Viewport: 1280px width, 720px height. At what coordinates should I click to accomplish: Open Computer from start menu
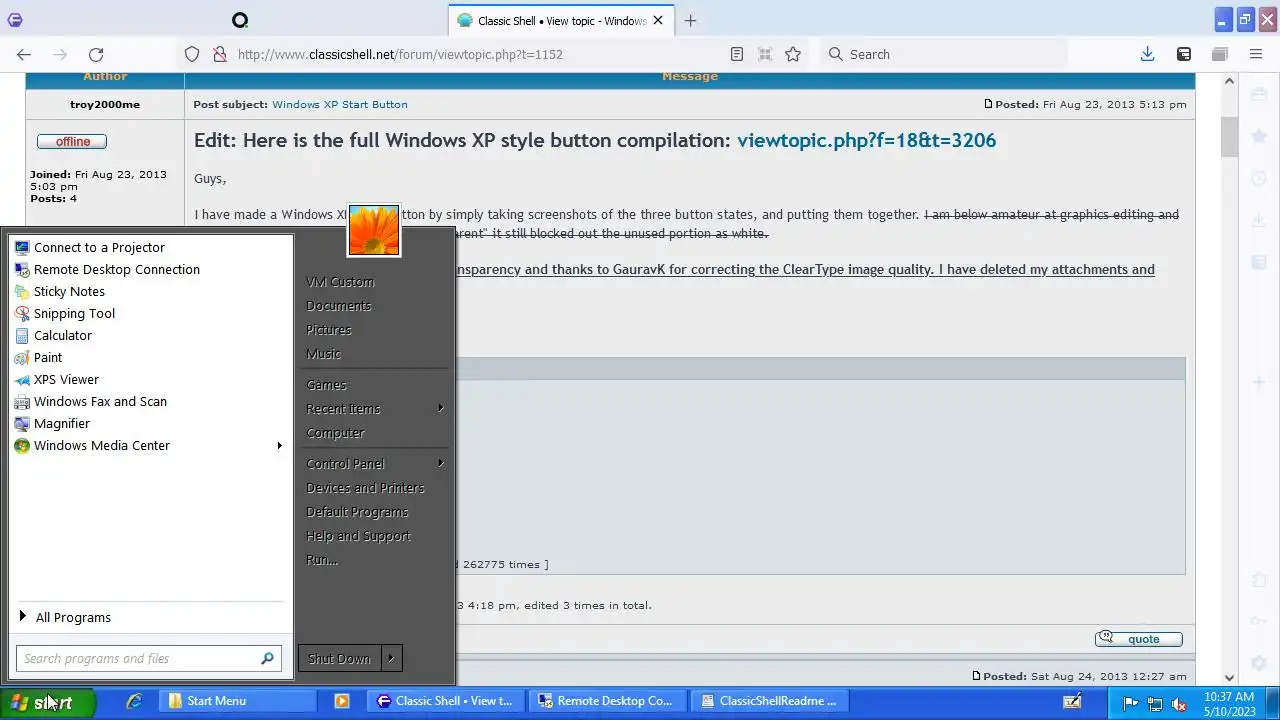[x=375, y=433]
